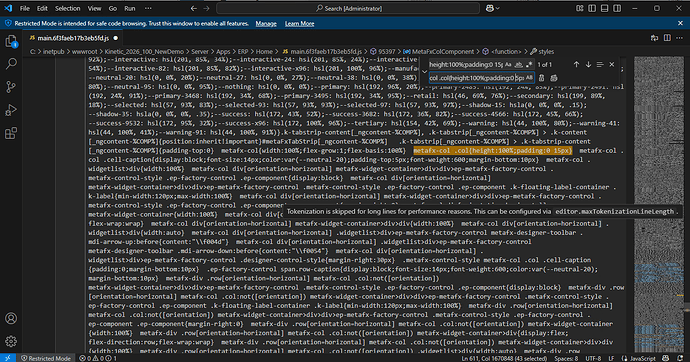Viewport: 690px width, 362px height.
Task: Open the Manage gear menu
Action: [x=11, y=341]
